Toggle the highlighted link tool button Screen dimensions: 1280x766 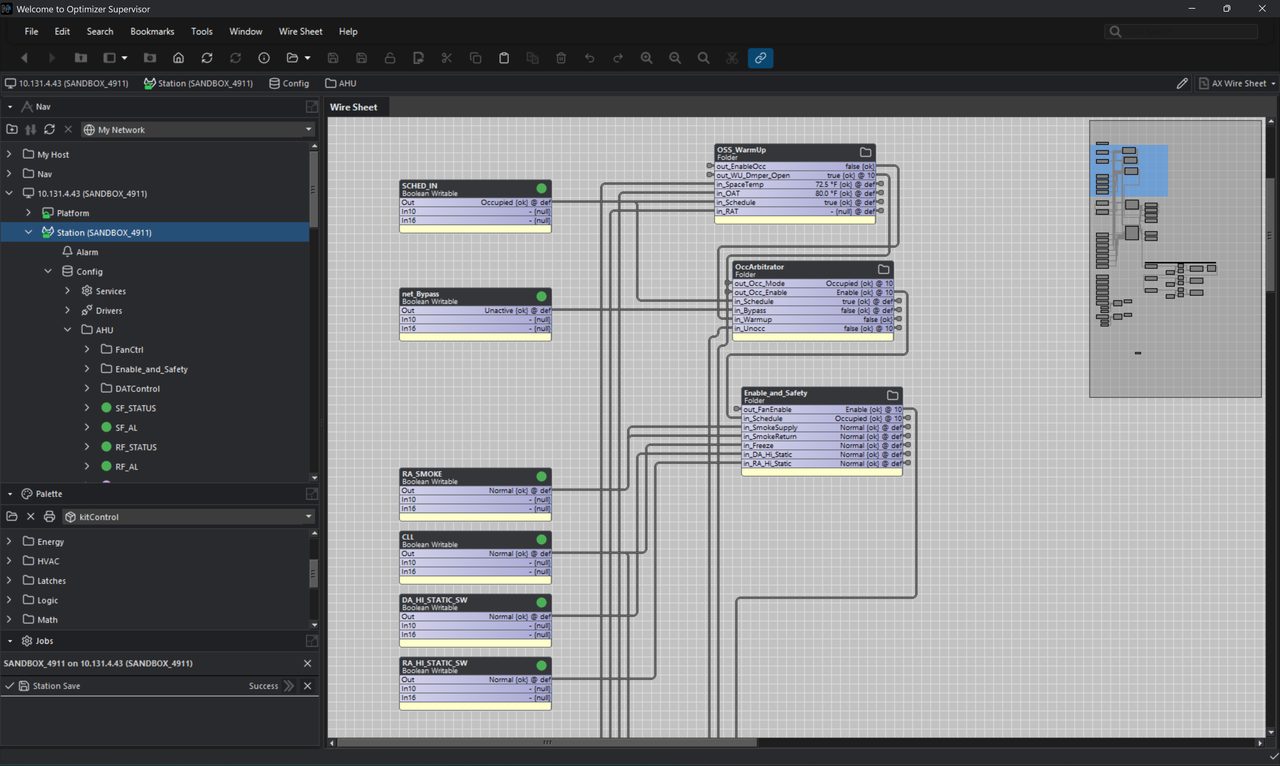click(x=760, y=58)
